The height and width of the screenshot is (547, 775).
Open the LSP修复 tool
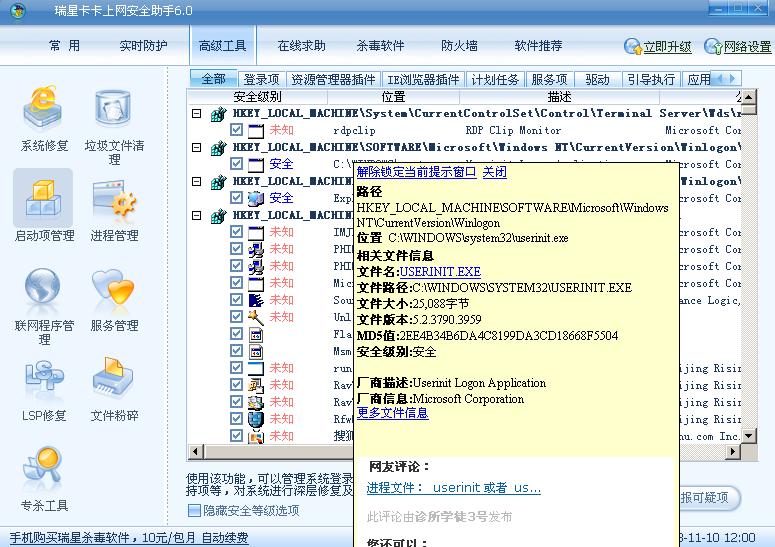pos(43,389)
